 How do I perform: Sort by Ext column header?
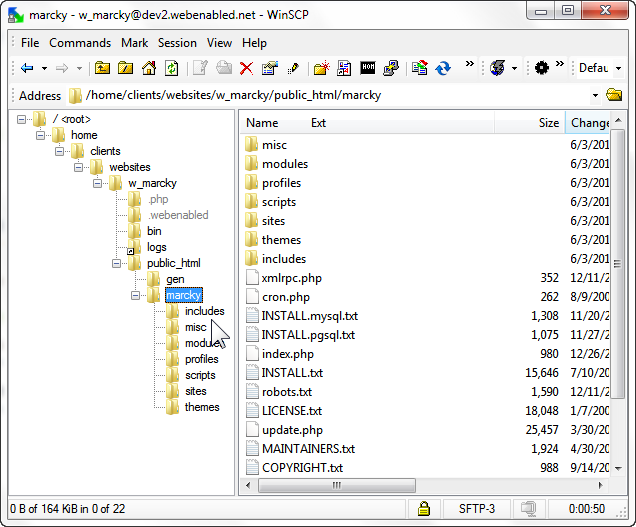pos(318,123)
